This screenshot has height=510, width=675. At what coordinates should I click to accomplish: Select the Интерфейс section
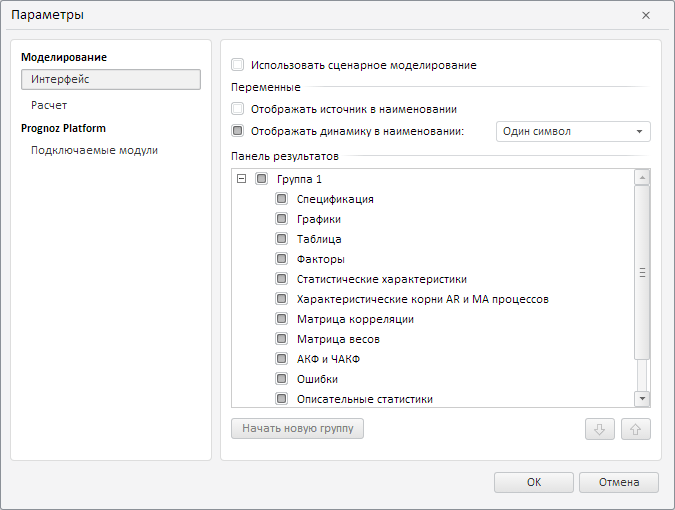pyautogui.click(x=110, y=79)
